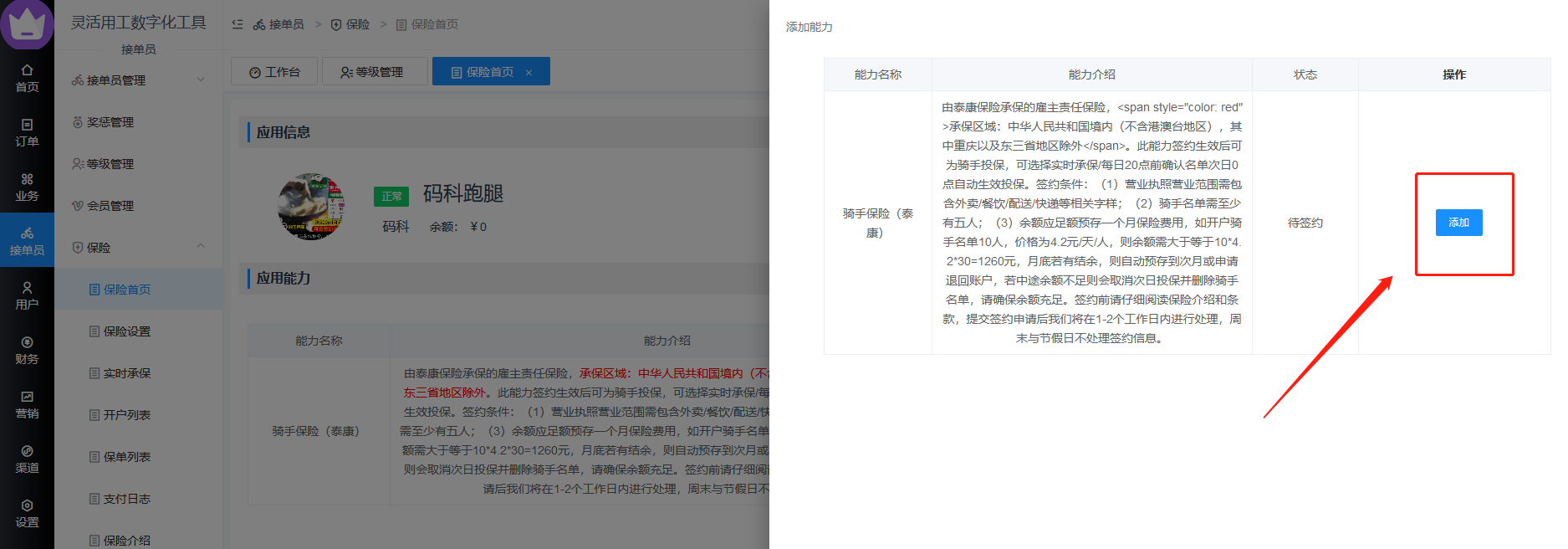
Task: Click 状态 column header in dialog
Action: click(1305, 74)
